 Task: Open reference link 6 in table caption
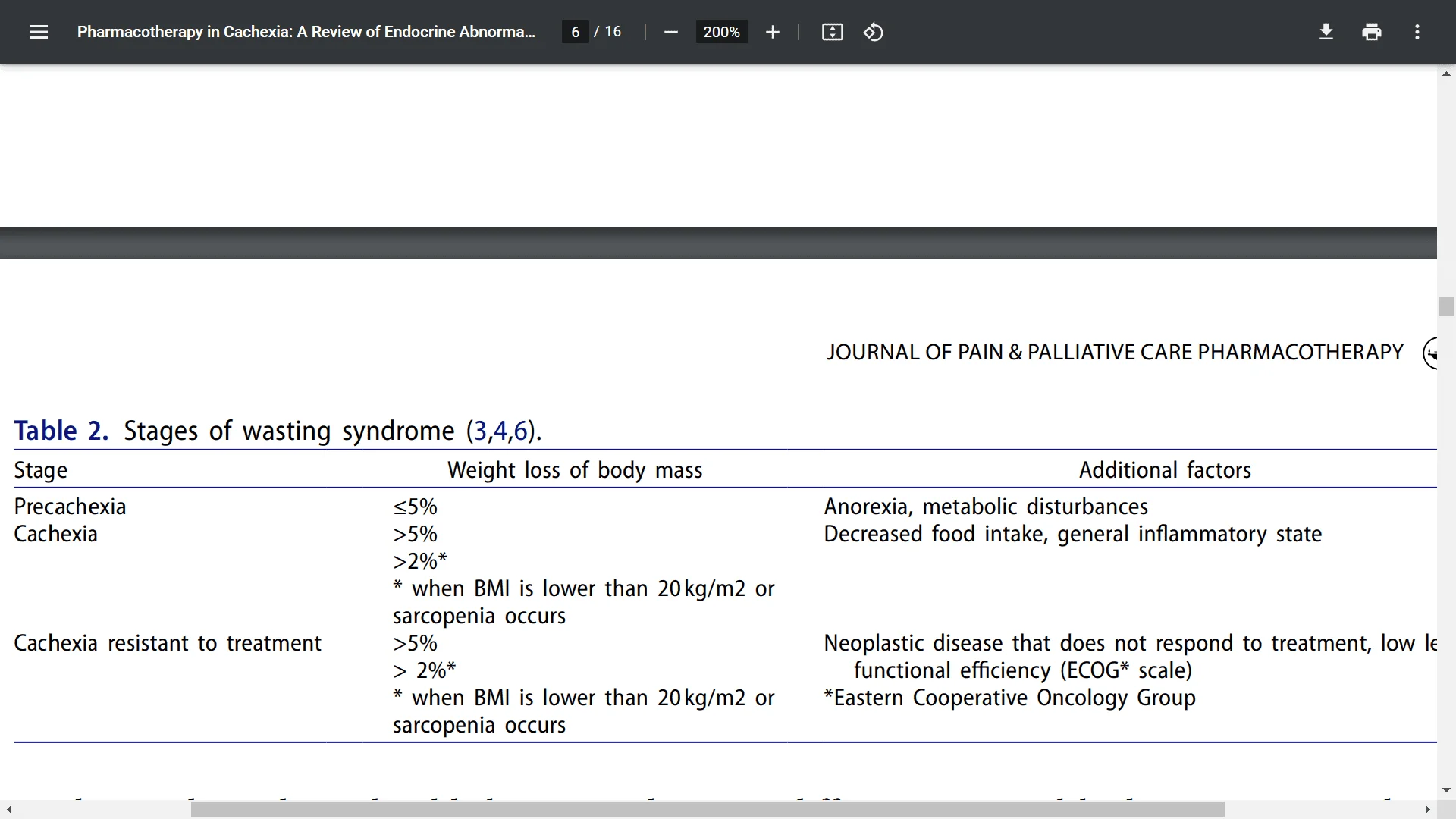(520, 431)
